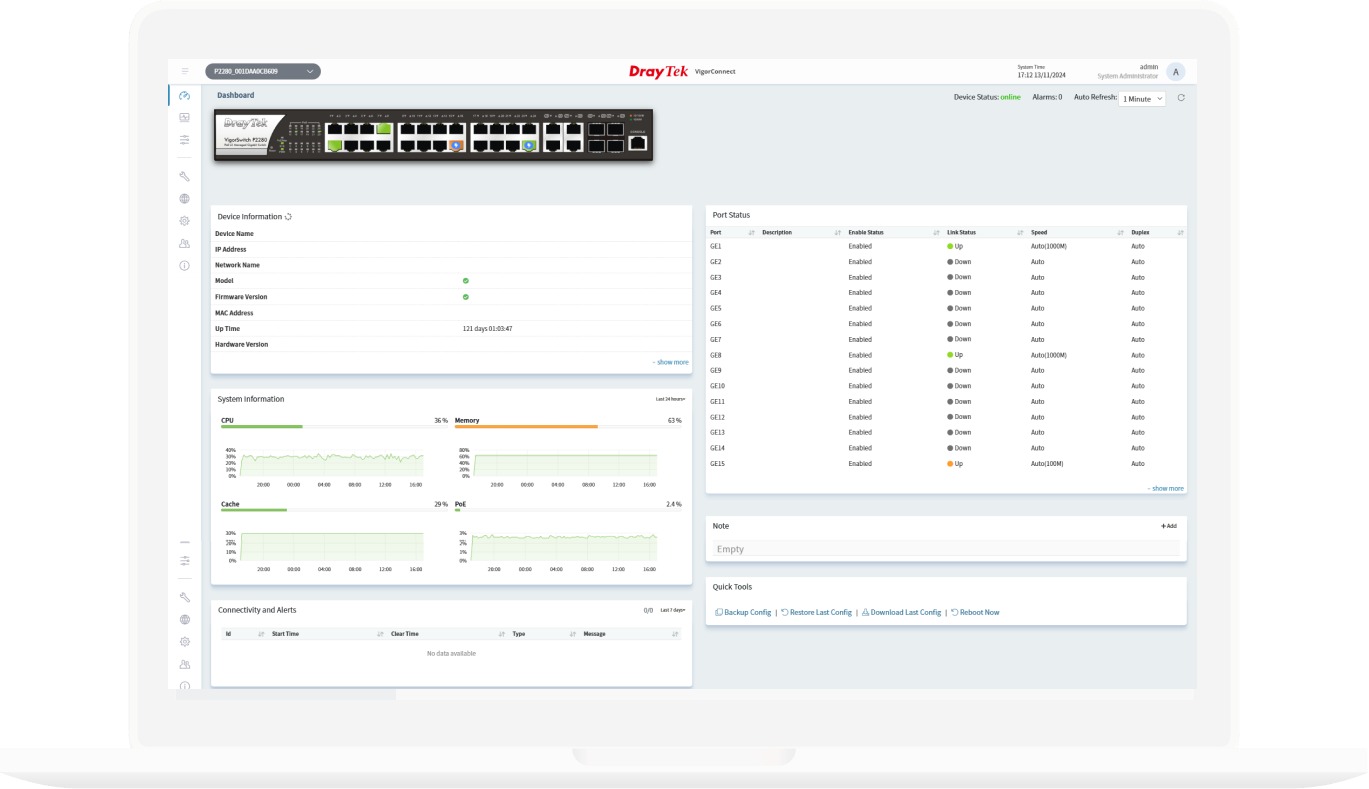Click the DrayTek VigorConnect logo
This screenshot has width=1369, height=789.
coord(682,71)
